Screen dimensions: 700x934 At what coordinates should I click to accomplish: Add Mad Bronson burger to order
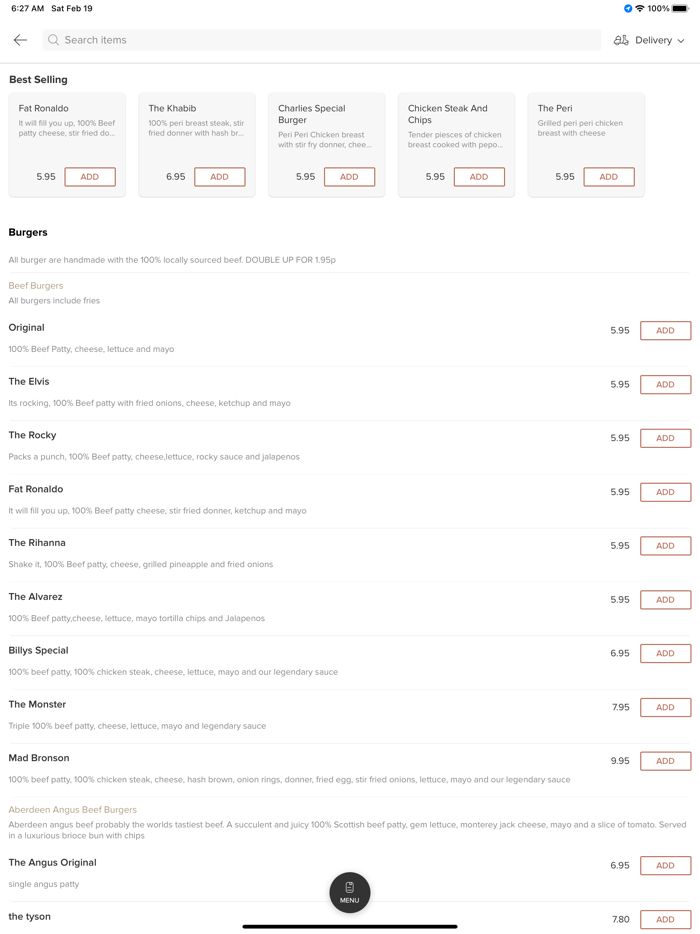665,761
